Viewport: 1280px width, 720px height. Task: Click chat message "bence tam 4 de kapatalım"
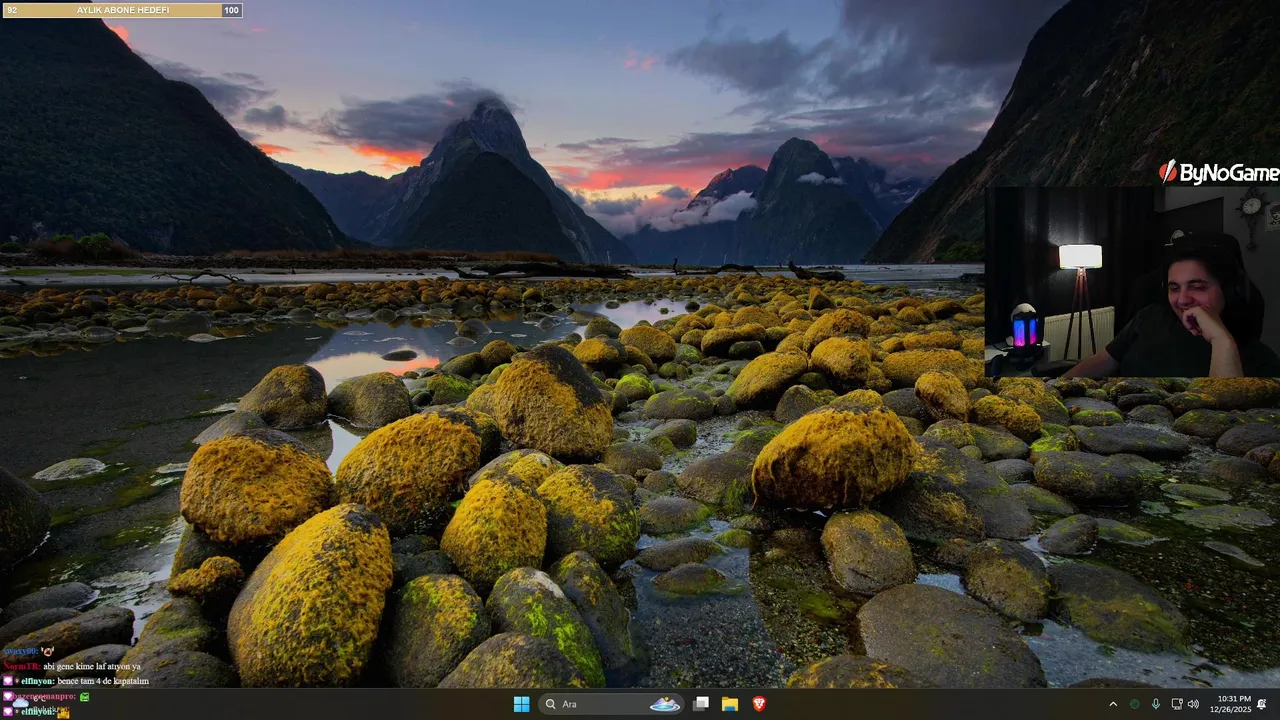(x=103, y=681)
